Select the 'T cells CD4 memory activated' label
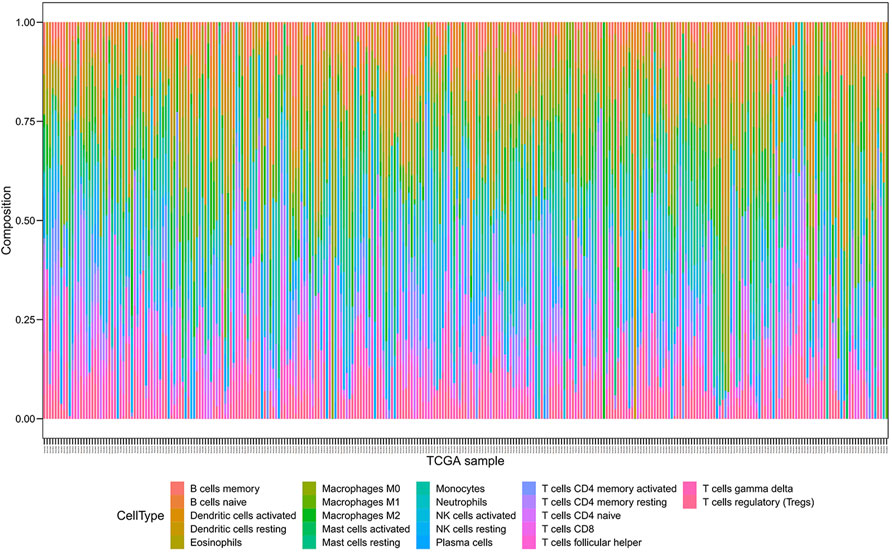This screenshot has height=553, width=892. (x=609, y=489)
